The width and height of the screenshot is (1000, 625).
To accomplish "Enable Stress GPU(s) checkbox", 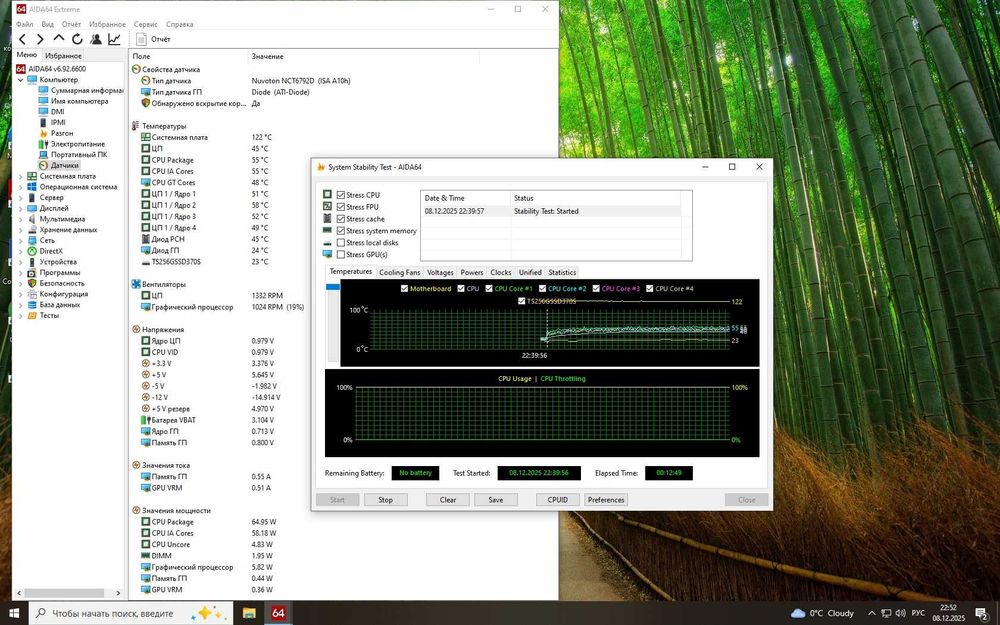I will pos(341,254).
